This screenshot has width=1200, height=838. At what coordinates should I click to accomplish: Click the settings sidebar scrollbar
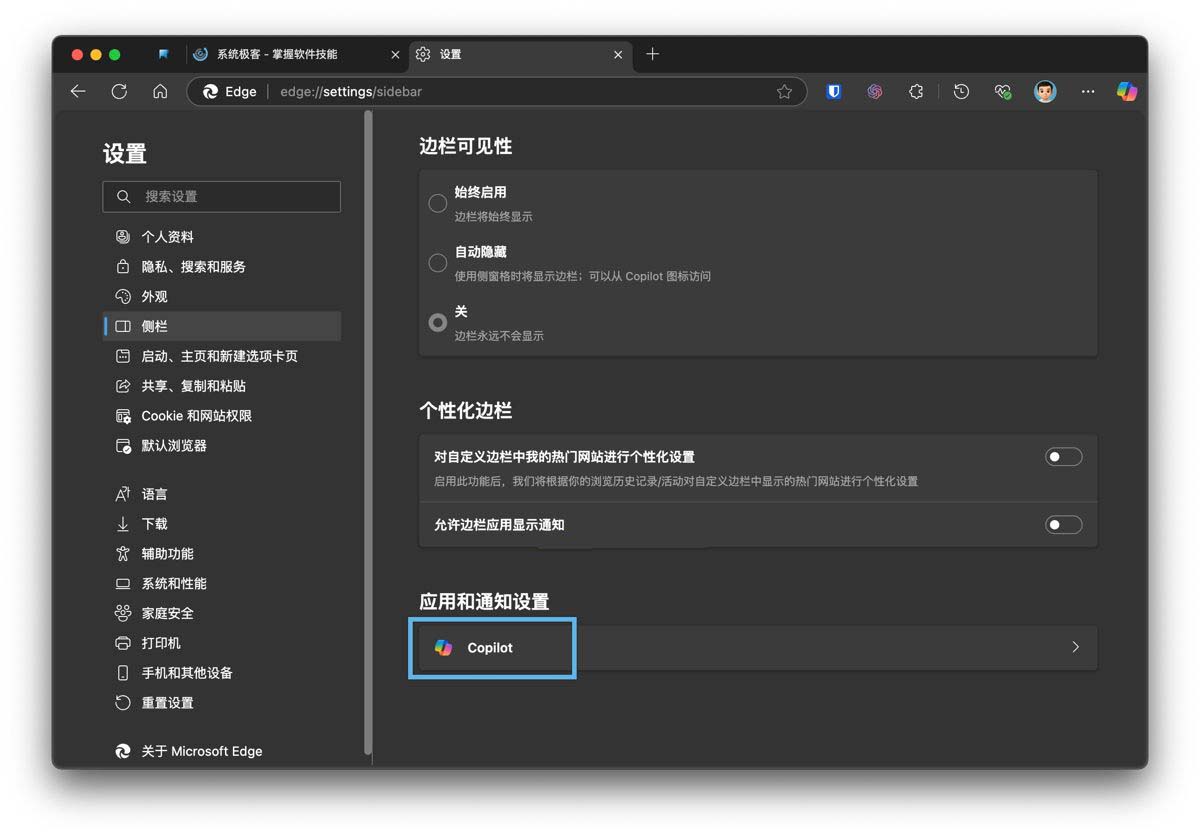[x=368, y=432]
